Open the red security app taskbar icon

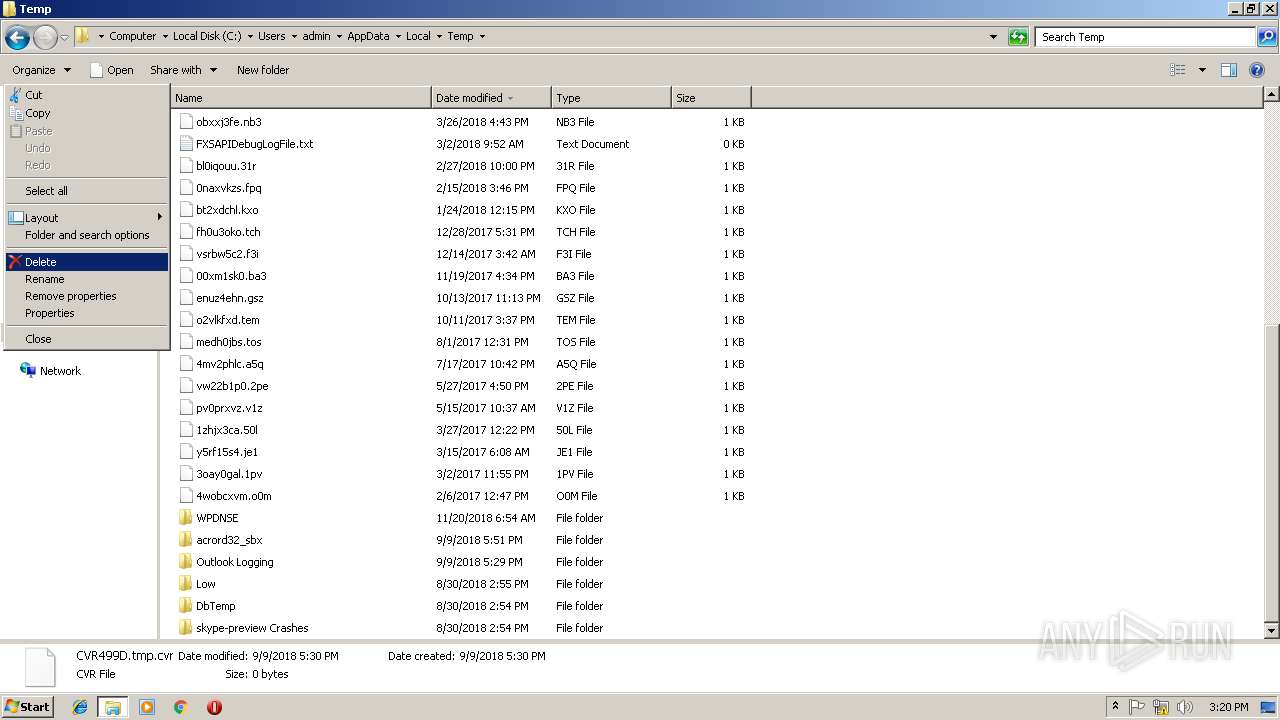point(214,707)
